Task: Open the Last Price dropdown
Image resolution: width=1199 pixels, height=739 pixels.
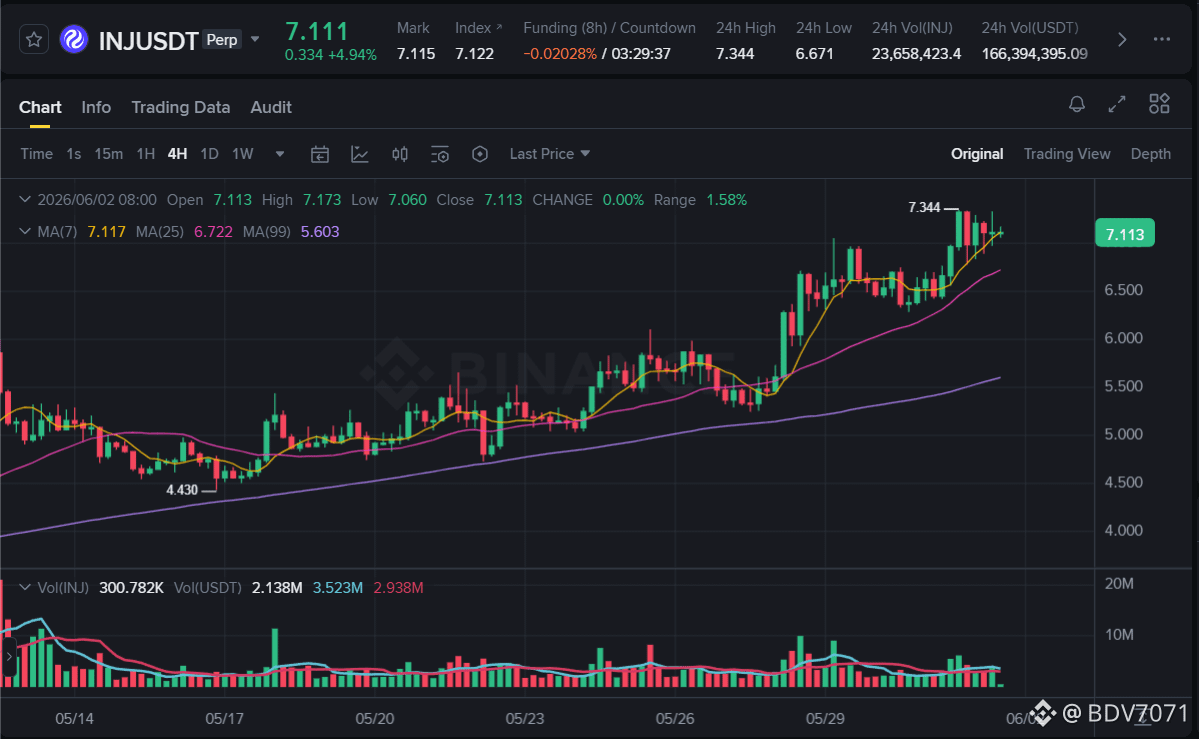Action: (549, 154)
